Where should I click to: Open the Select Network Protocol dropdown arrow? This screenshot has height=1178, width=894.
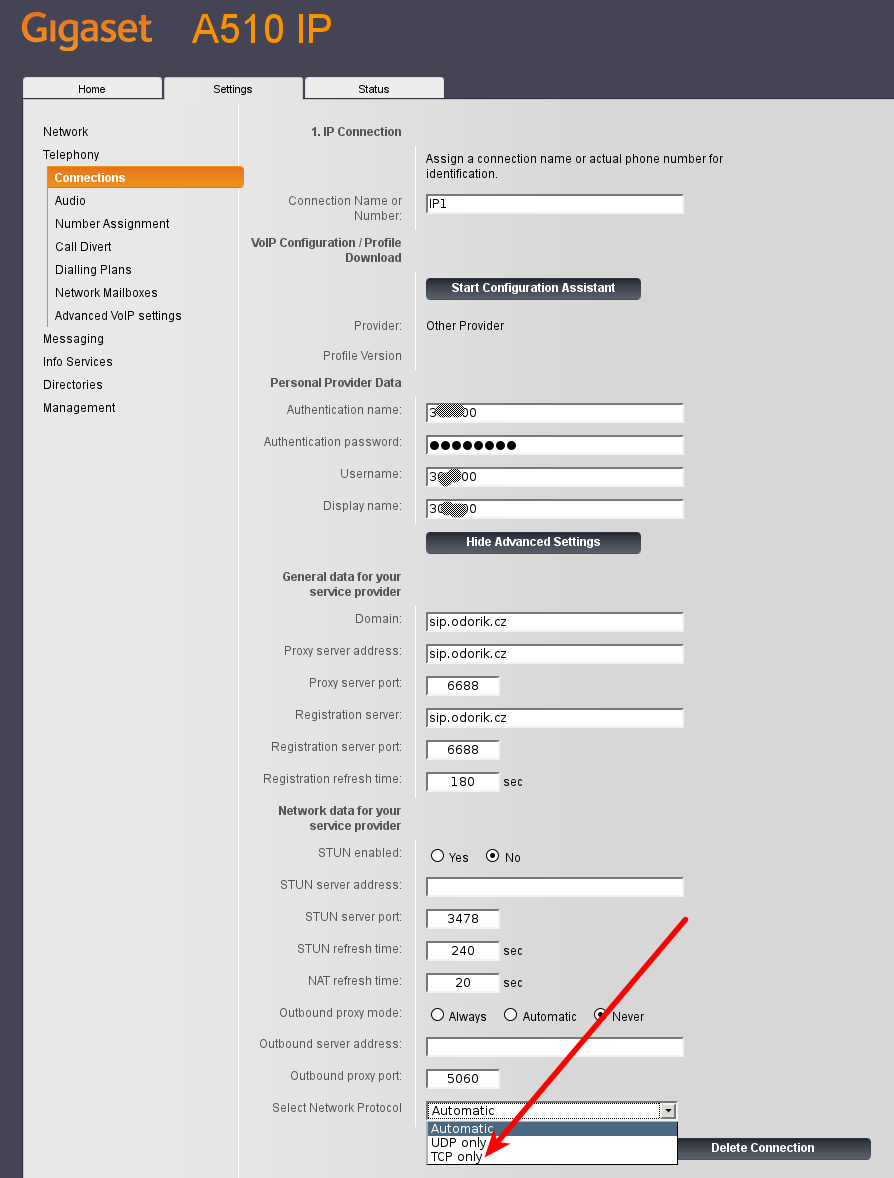(x=667, y=1111)
